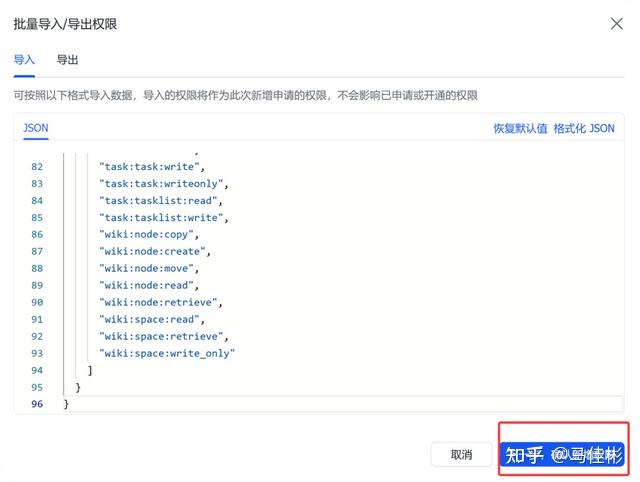Click line number 96 in gutter
The image size is (640, 482).
pyautogui.click(x=37, y=404)
